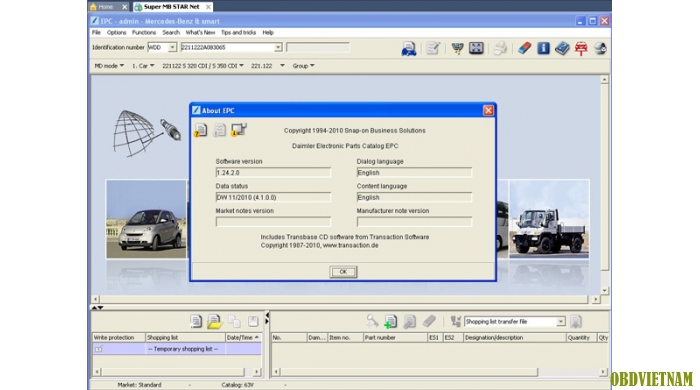Click the Content language field
Viewport: 700px width, 390px height.
(x=414, y=197)
